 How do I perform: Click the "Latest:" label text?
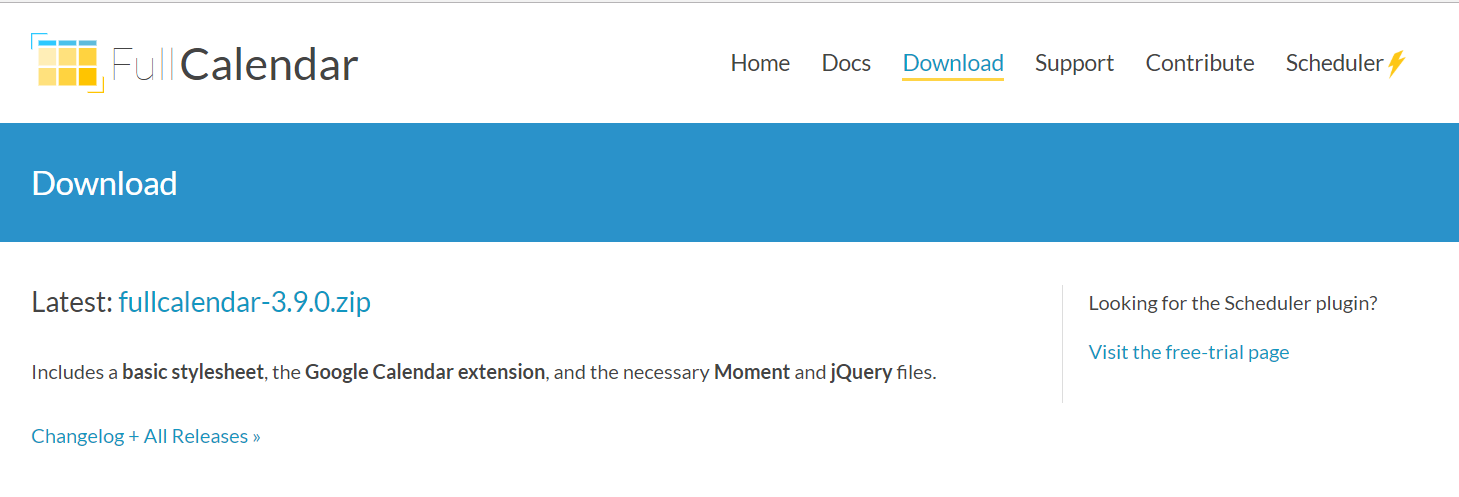(x=72, y=302)
